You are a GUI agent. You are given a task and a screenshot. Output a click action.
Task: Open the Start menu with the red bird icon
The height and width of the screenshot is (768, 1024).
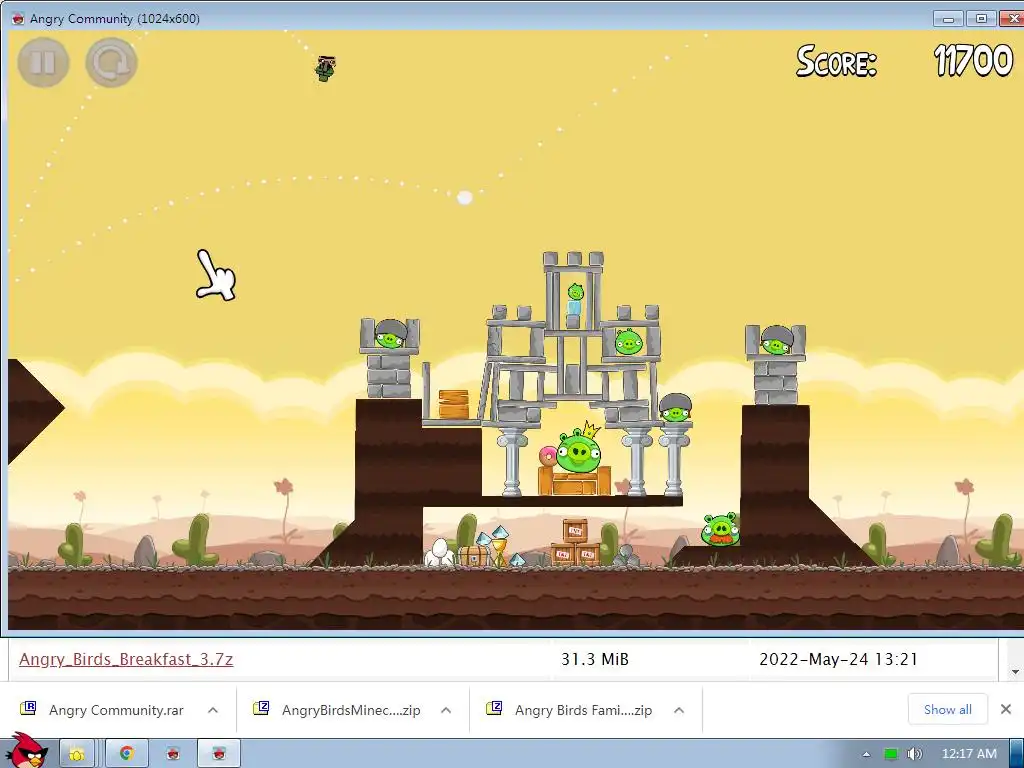tap(26, 751)
